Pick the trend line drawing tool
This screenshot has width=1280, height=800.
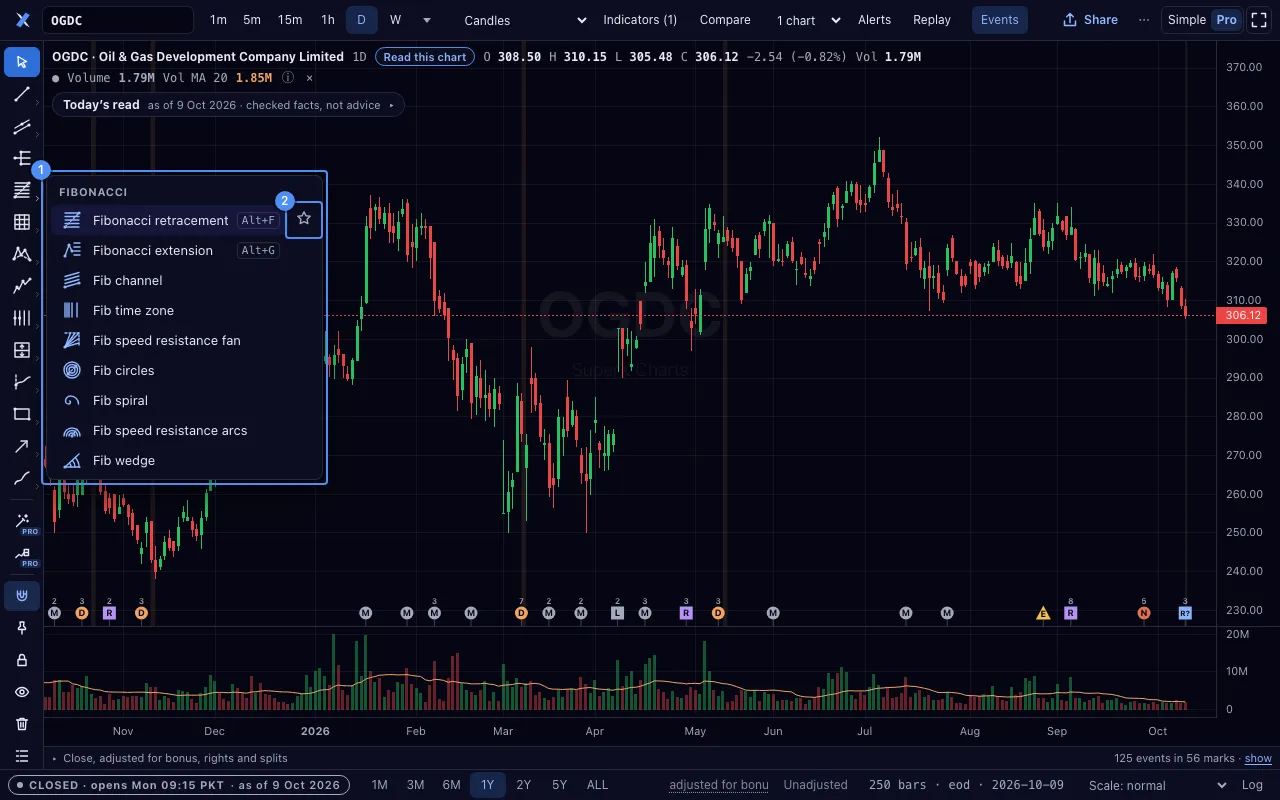[22, 94]
